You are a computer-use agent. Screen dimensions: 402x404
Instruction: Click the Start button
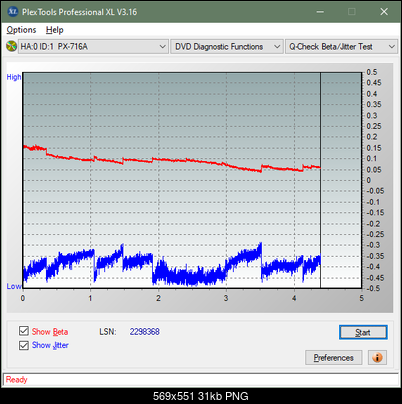click(x=363, y=332)
